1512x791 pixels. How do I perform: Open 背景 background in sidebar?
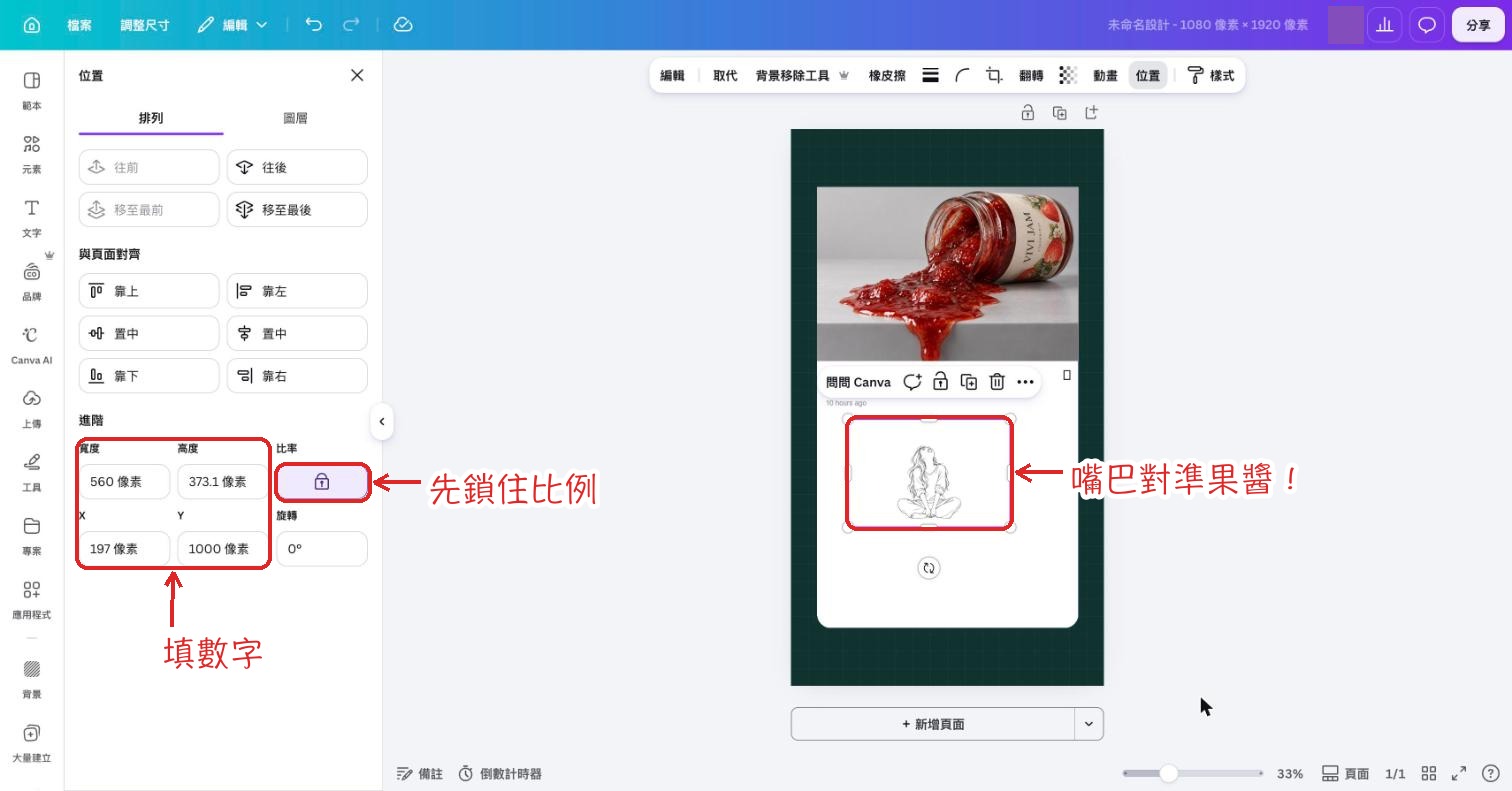pos(32,678)
